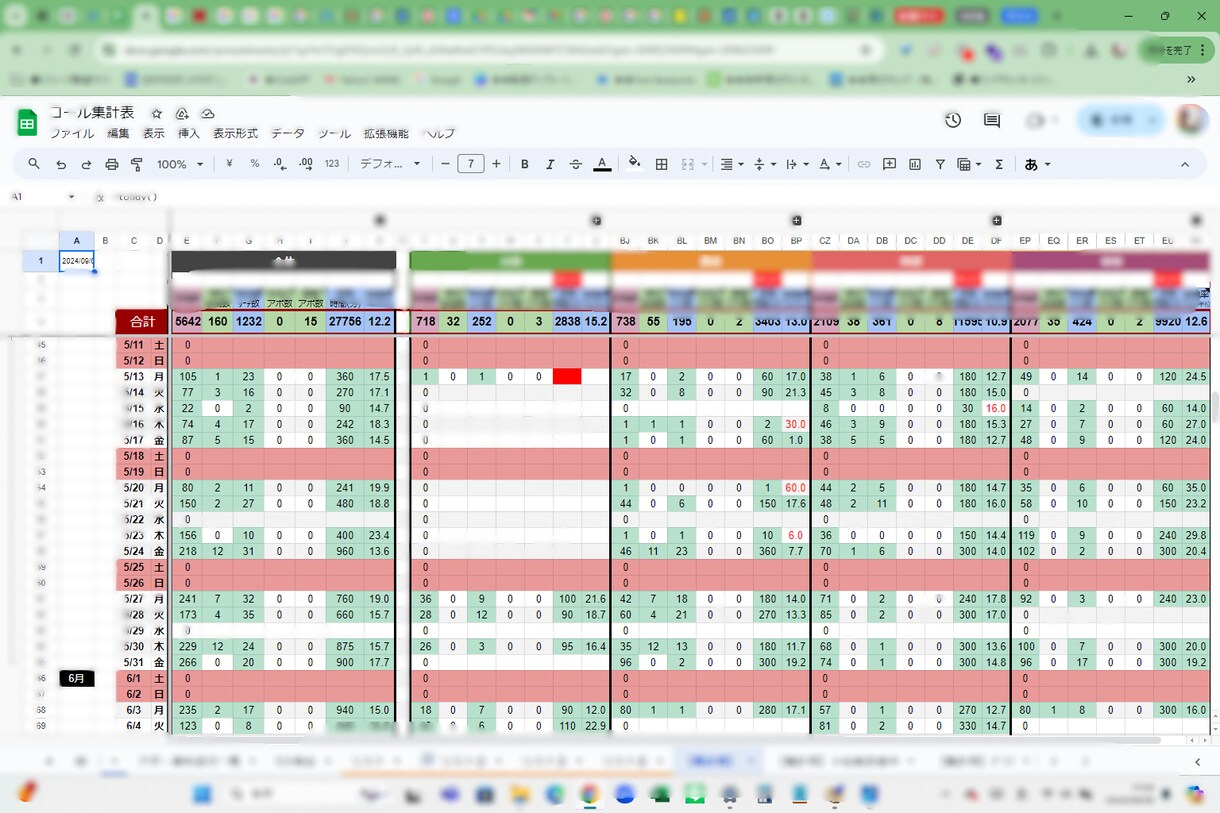Apply strikethrough formatting
1220x813 pixels.
pyautogui.click(x=575, y=164)
